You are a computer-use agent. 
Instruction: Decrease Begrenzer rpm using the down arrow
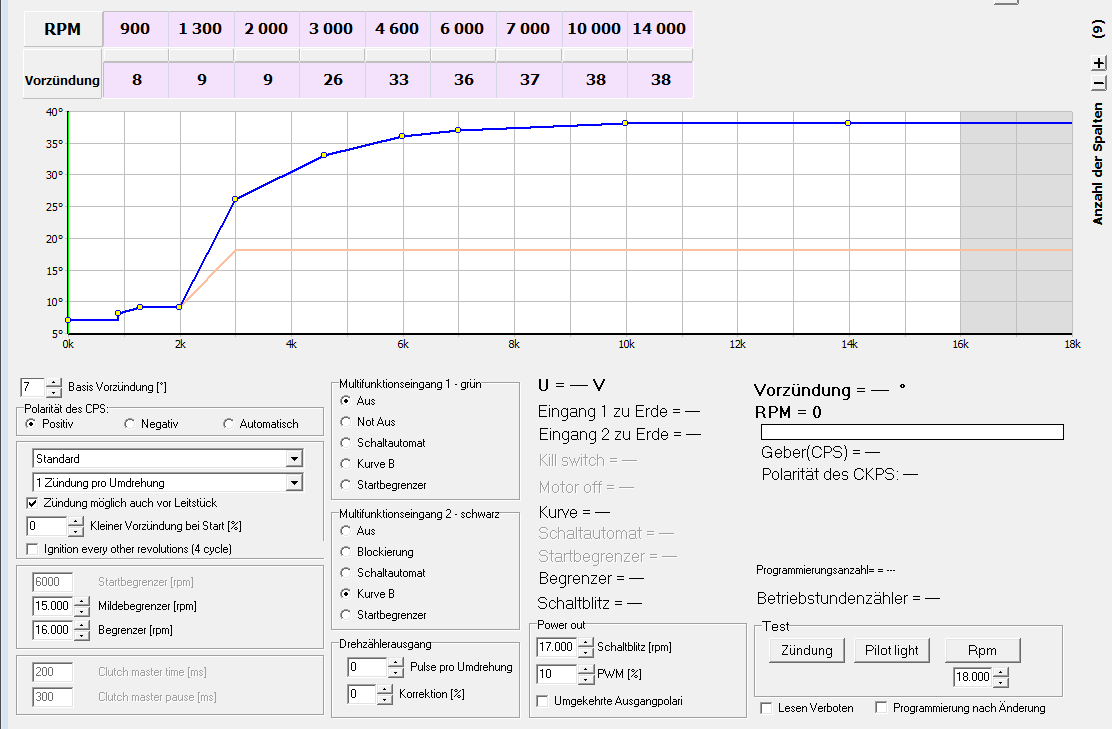[82, 635]
